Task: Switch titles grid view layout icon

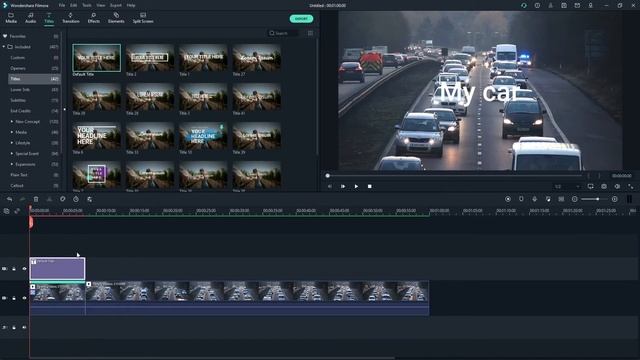Action: click(x=310, y=33)
